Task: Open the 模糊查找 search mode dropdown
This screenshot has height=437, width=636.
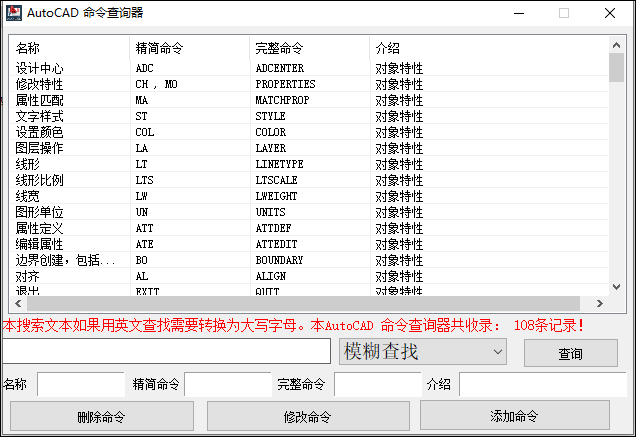Action: click(423, 351)
